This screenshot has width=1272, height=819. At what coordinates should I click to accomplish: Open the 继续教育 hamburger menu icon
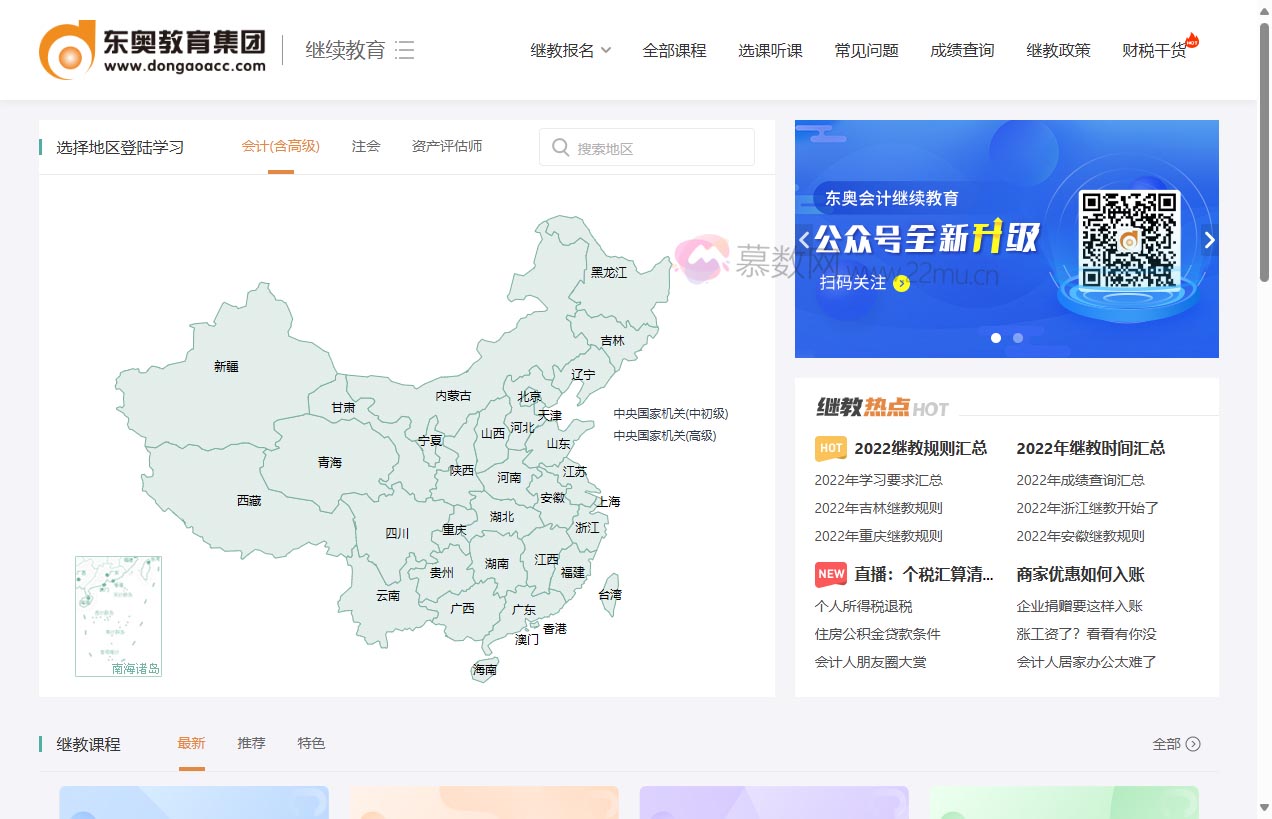(x=404, y=49)
